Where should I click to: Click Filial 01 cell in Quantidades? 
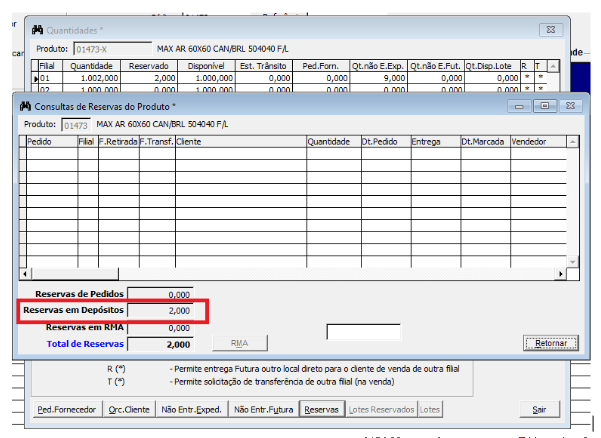tap(51, 78)
